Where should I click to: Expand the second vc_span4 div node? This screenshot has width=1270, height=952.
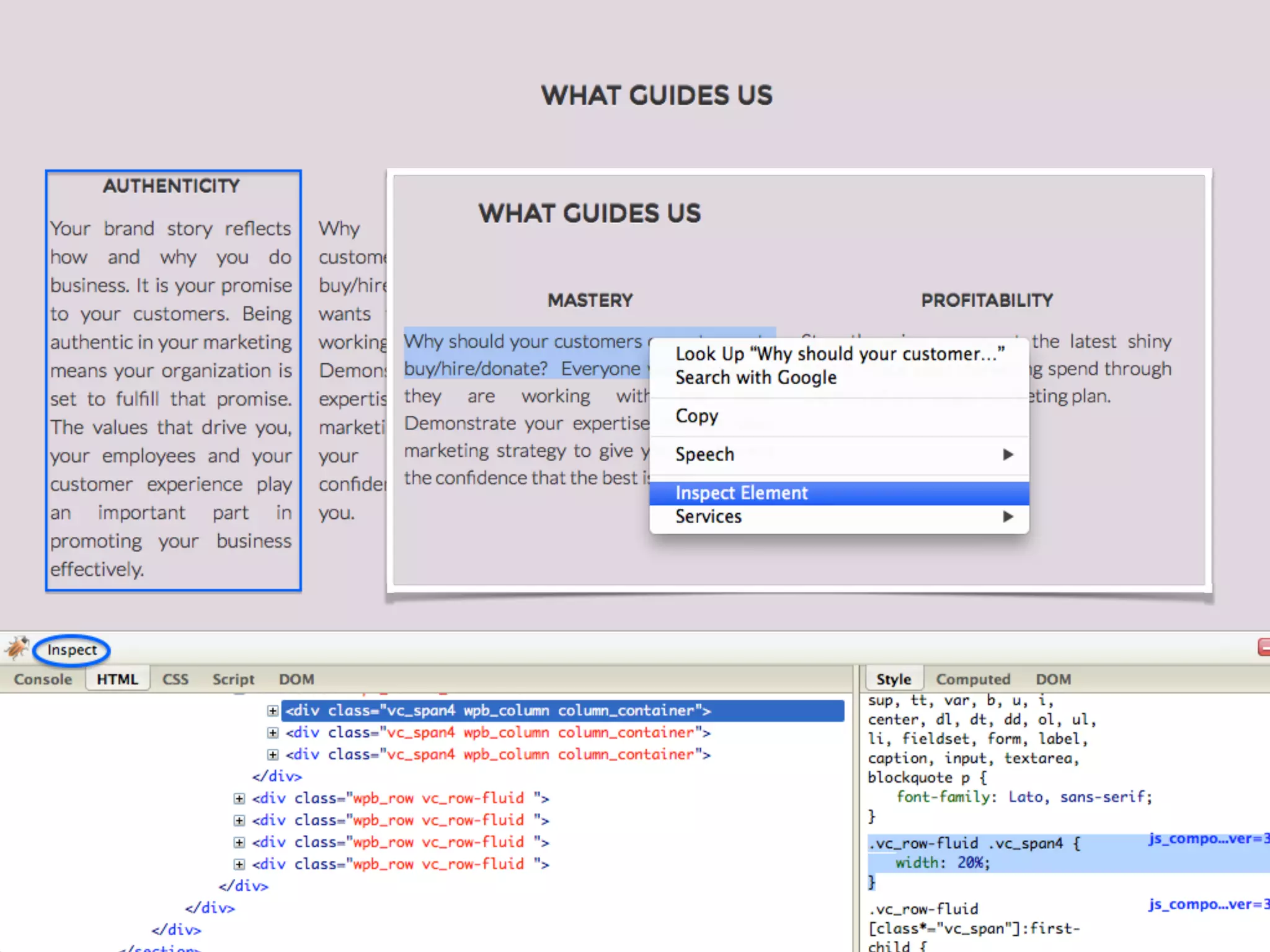click(x=272, y=733)
